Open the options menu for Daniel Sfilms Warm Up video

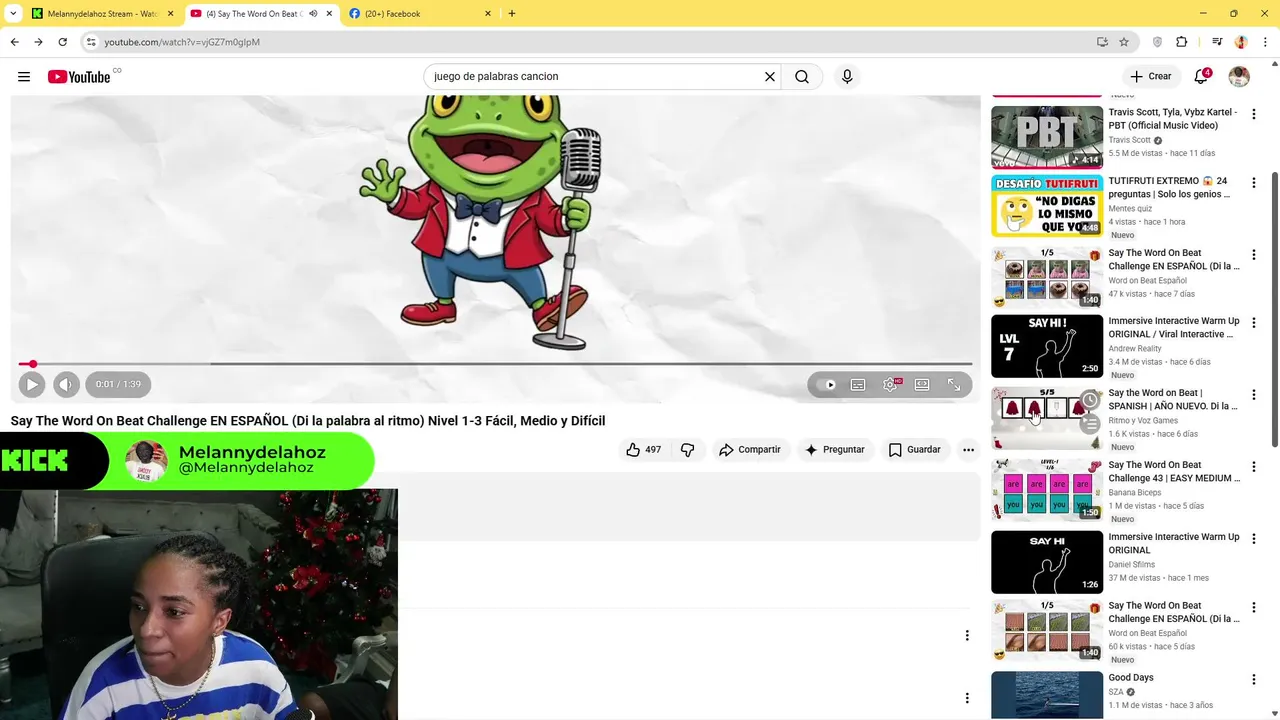[1253, 539]
